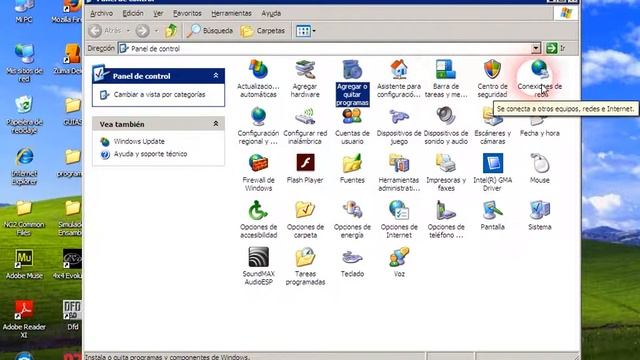The image size is (640, 360).
Task: Click the Atrás back button
Action: coord(105,31)
